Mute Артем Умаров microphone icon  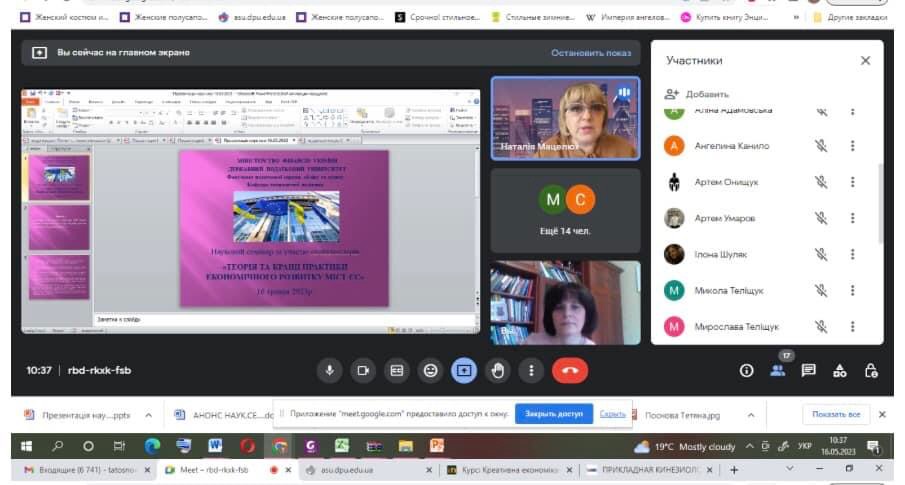[821, 218]
